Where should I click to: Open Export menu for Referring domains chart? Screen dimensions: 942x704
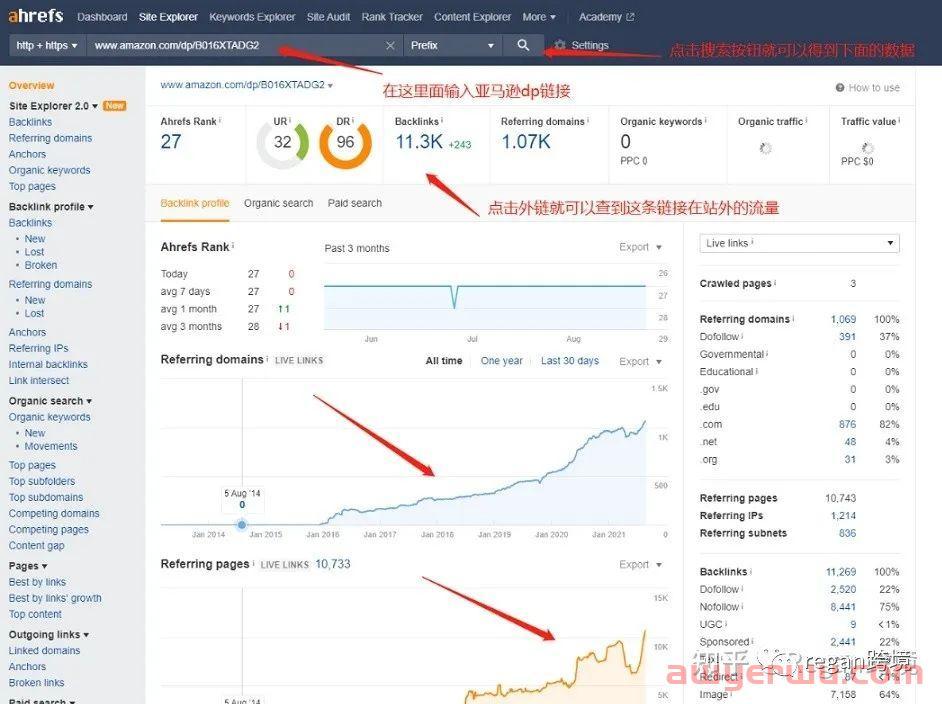(640, 361)
